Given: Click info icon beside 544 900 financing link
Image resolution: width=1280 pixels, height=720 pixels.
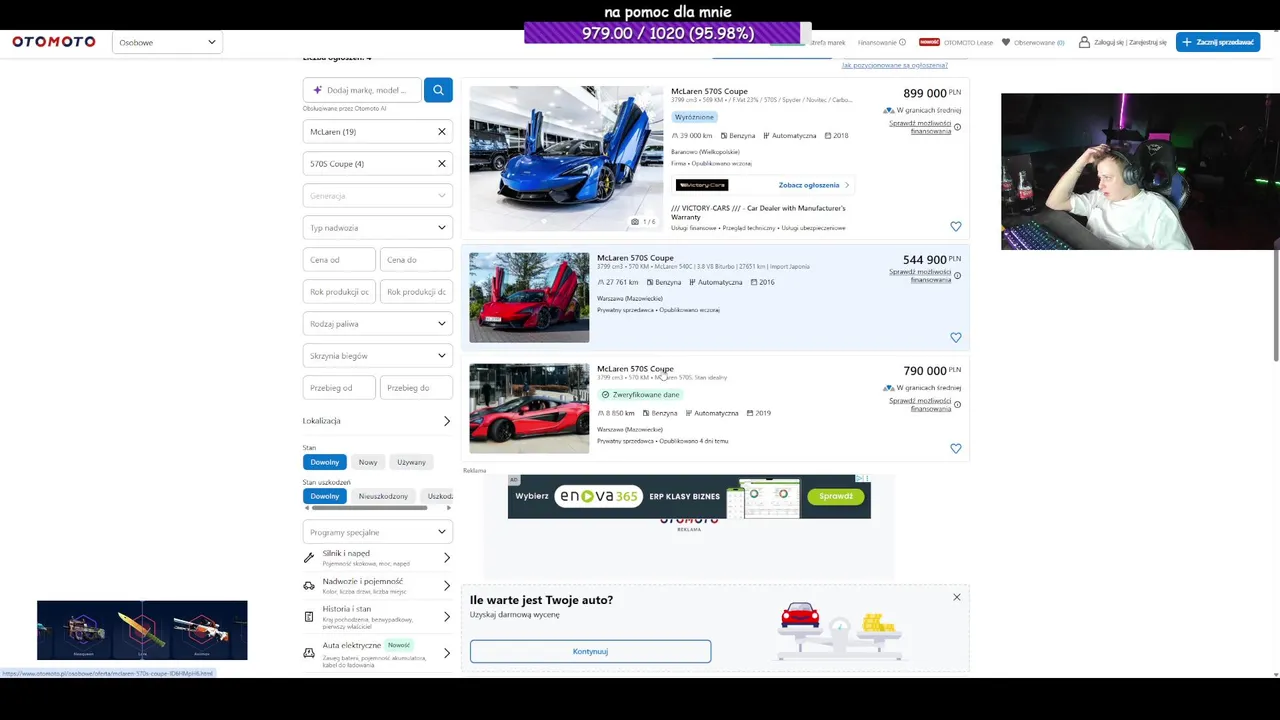Looking at the screenshot, I should pos(957,276).
